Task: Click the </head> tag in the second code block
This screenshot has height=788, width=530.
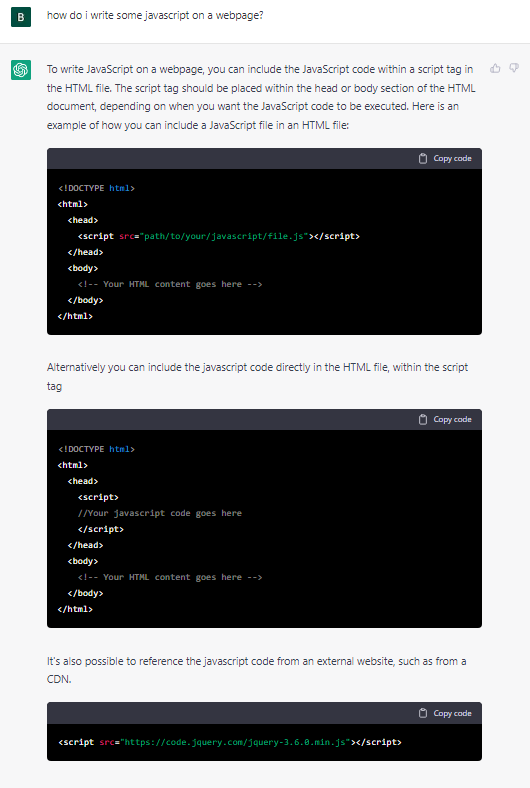Action: coord(85,545)
